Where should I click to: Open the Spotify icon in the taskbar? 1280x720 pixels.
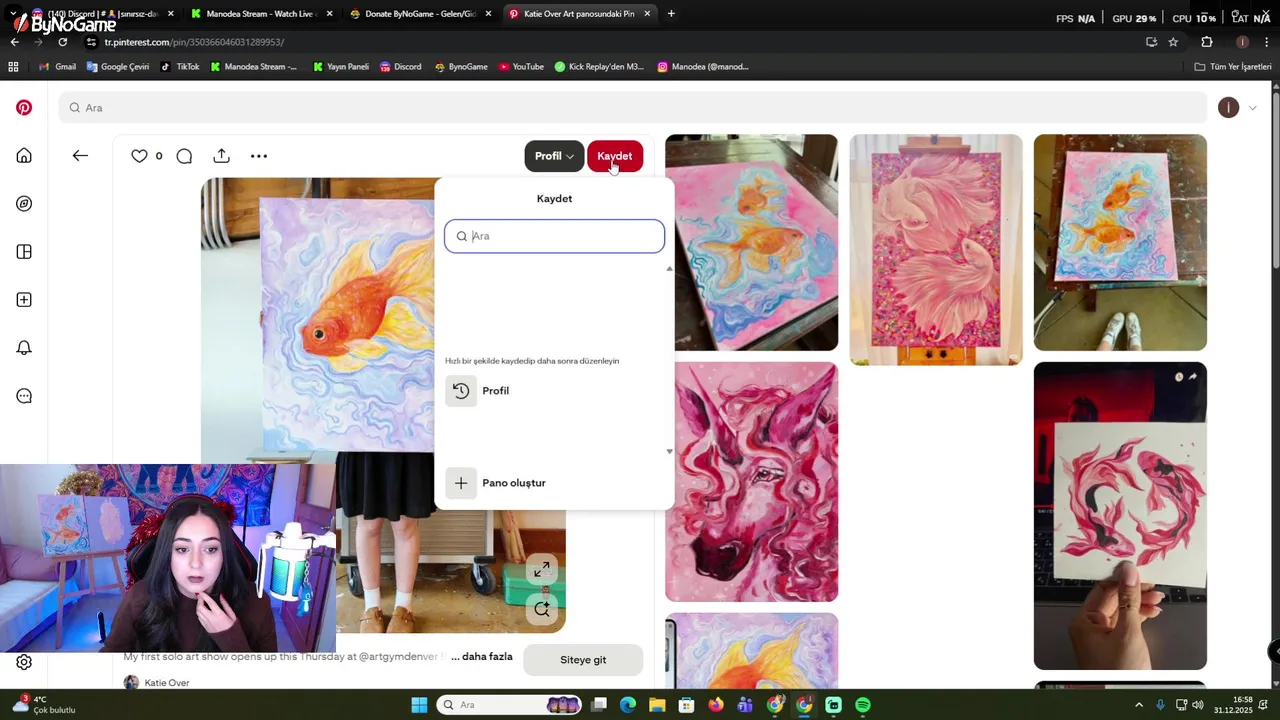tap(863, 705)
